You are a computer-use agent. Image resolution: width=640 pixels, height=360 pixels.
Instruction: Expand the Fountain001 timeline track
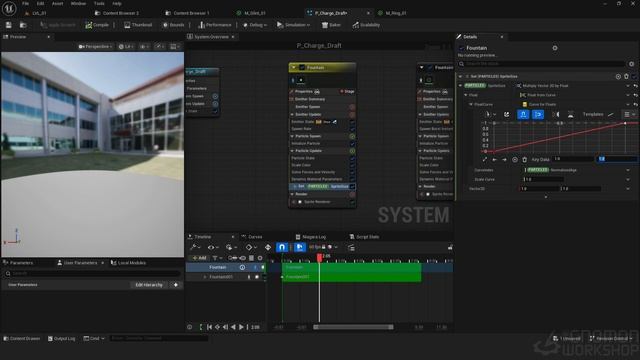tap(205, 277)
